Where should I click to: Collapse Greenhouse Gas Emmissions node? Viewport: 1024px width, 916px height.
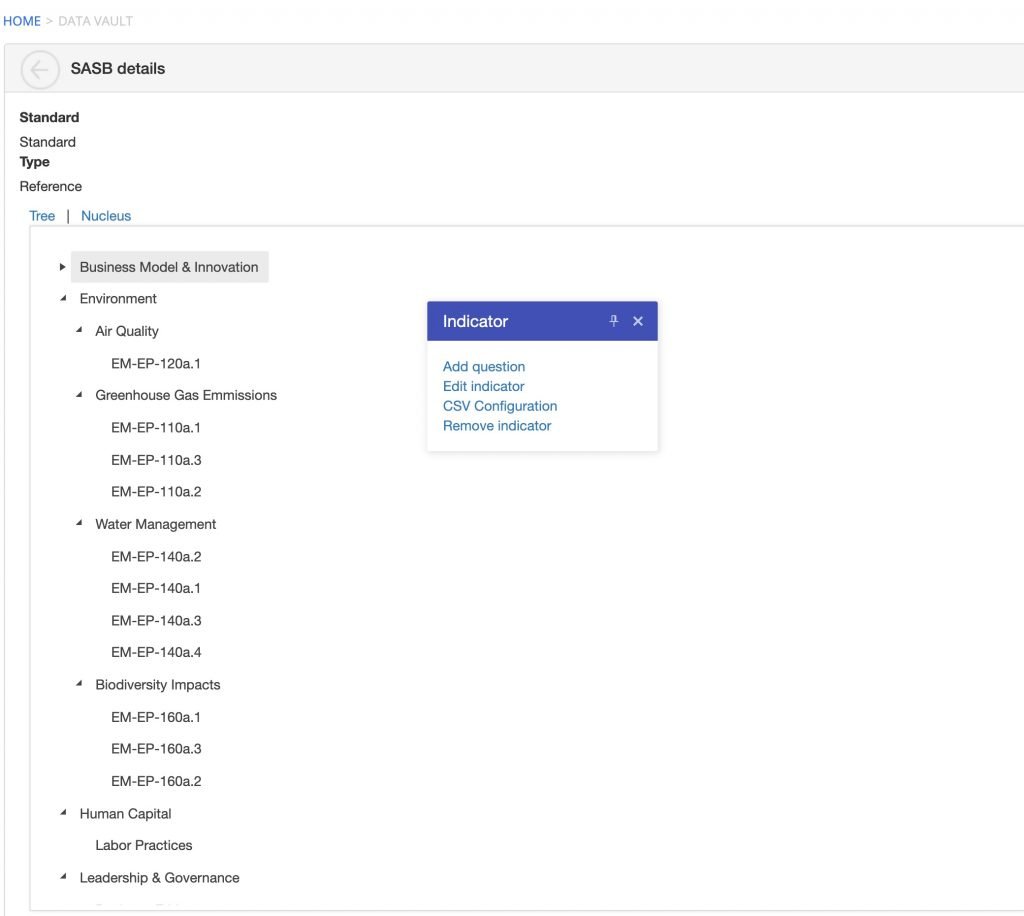(78, 394)
